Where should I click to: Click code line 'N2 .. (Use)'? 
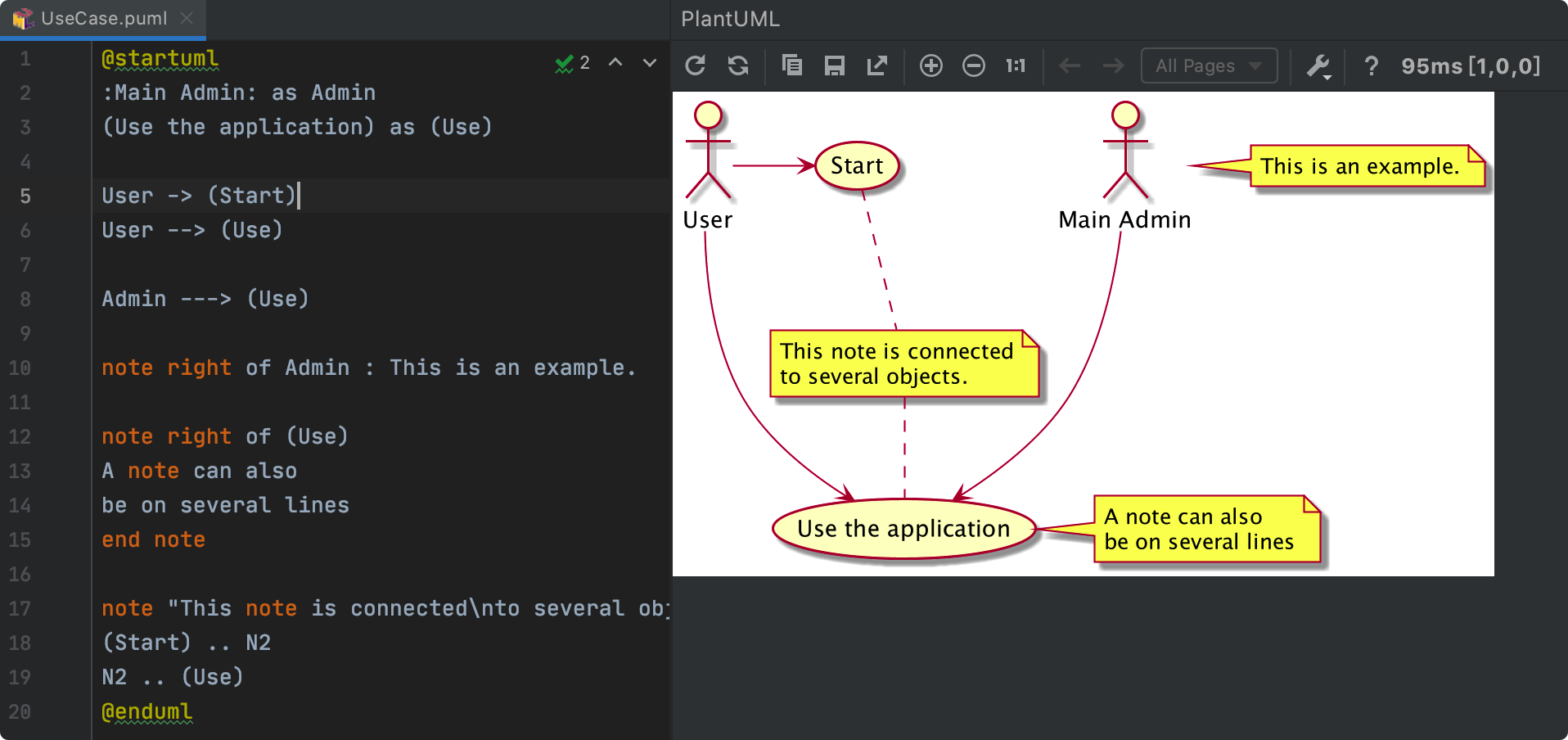coord(173,677)
